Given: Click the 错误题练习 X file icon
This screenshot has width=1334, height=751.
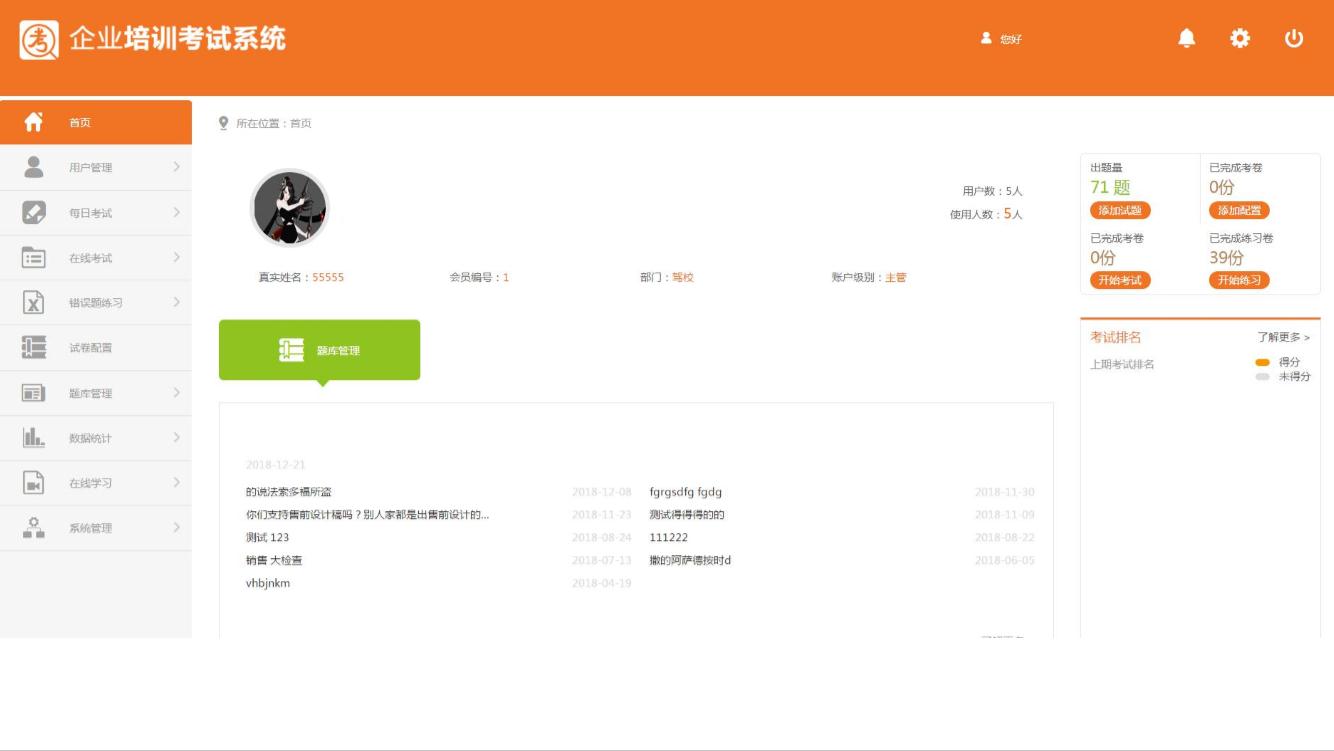Looking at the screenshot, I should click(x=34, y=302).
